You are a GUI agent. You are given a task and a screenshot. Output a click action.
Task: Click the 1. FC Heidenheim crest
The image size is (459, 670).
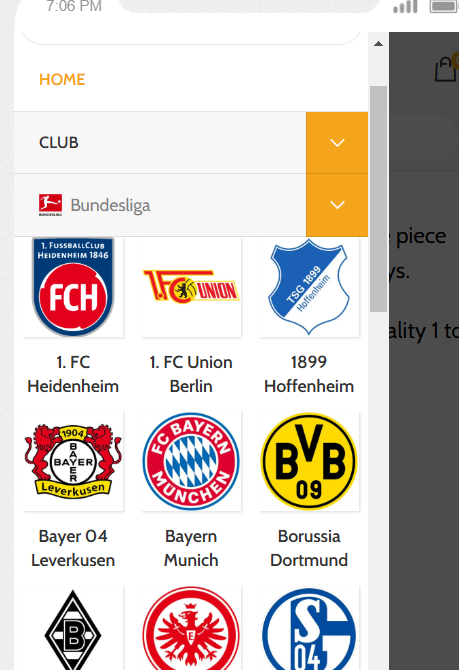click(x=73, y=287)
